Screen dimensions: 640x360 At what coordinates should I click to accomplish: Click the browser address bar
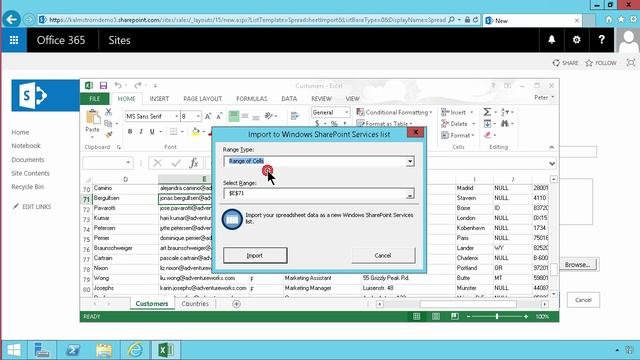tap(247, 20)
